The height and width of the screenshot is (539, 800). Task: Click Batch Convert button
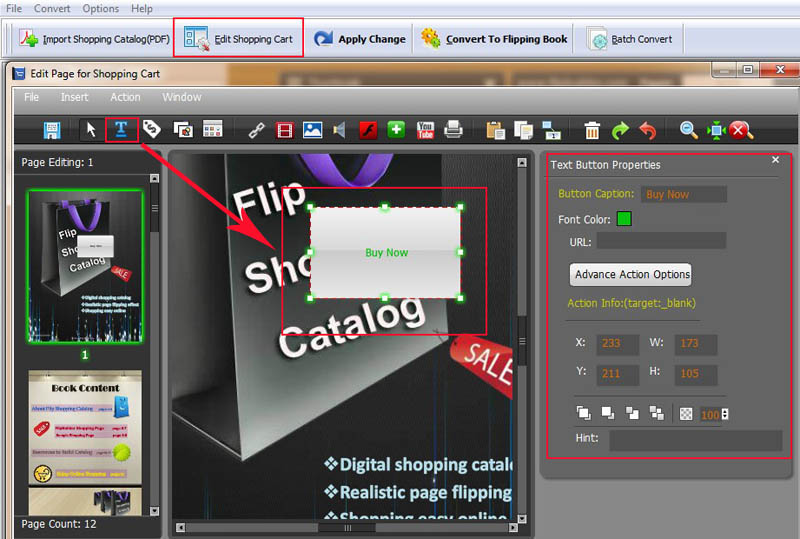pyautogui.click(x=630, y=39)
